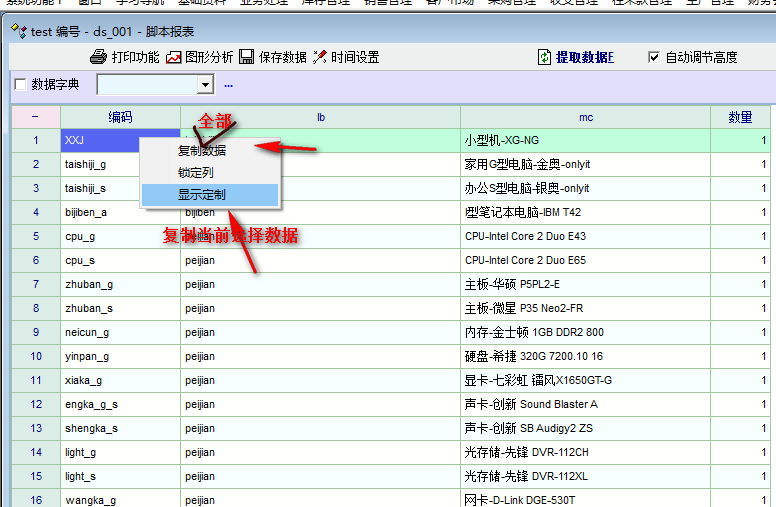The image size is (776, 507).
Task: Expand the data dictionary dropdown arrow
Action: click(x=205, y=85)
